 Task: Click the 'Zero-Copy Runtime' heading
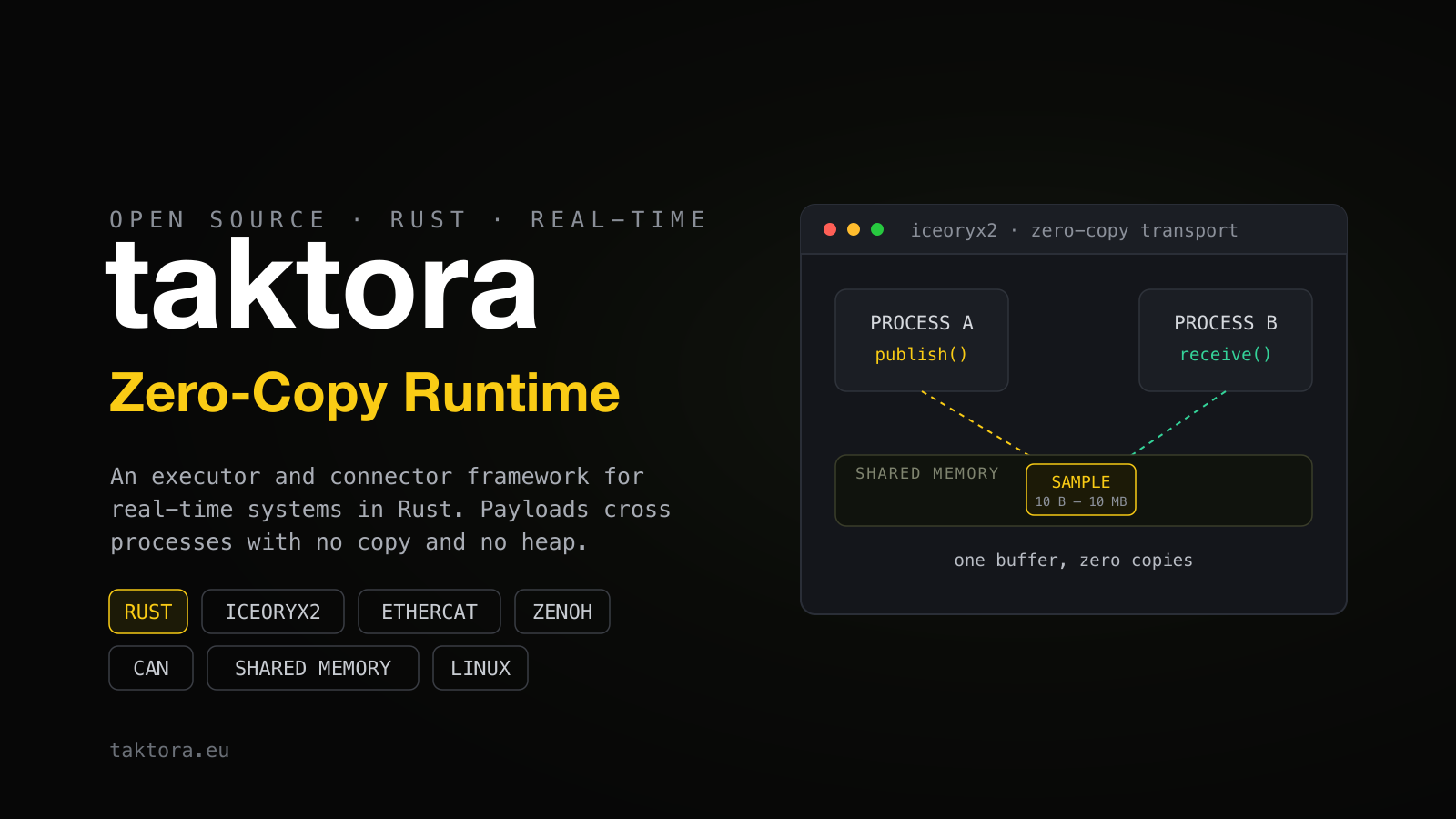tap(365, 394)
